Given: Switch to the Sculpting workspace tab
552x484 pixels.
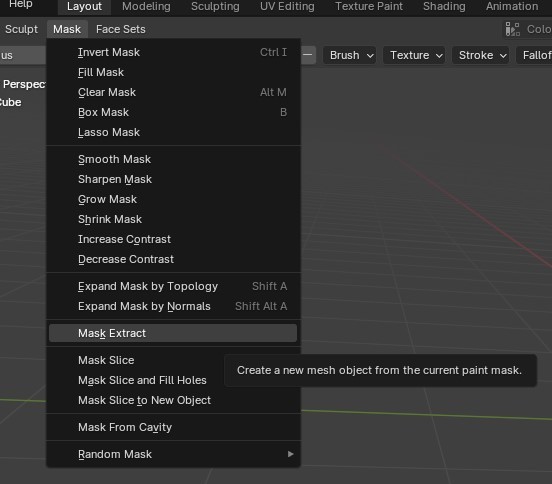Looking at the screenshot, I should click(x=215, y=6).
